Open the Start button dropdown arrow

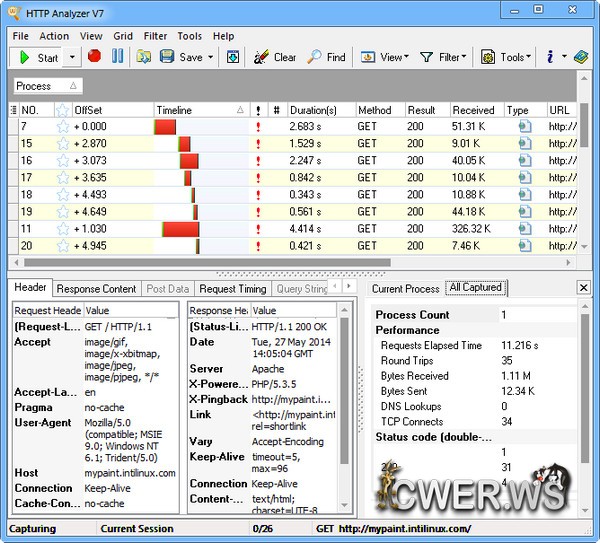[x=72, y=57]
